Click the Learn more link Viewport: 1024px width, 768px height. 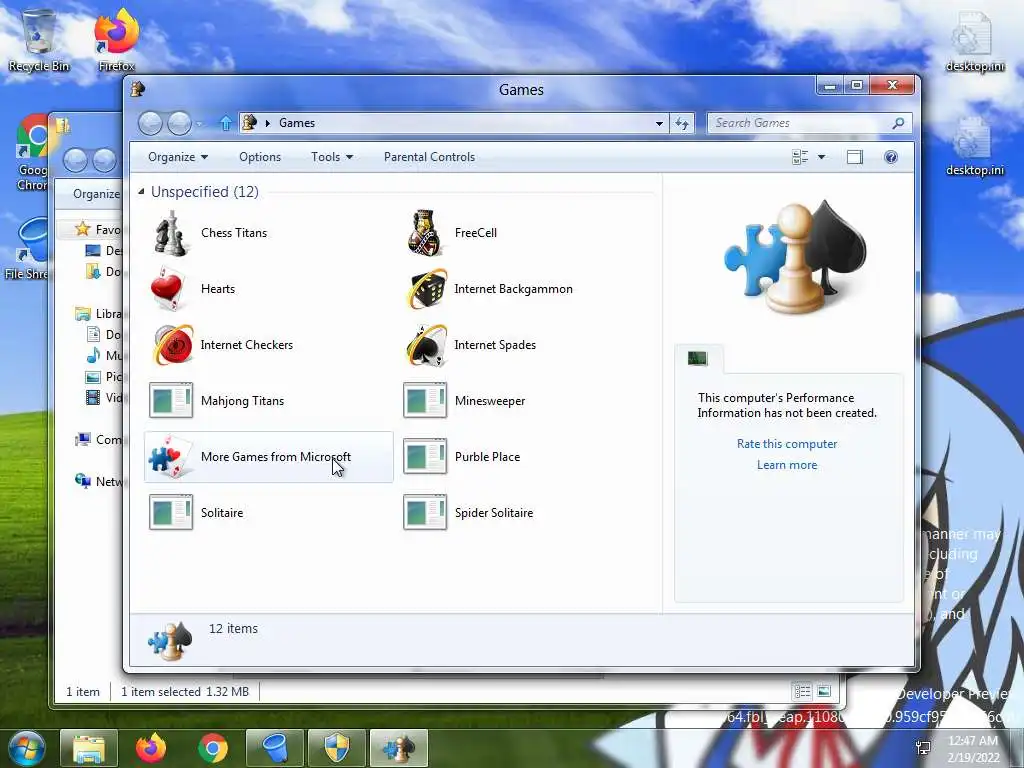[x=787, y=465]
